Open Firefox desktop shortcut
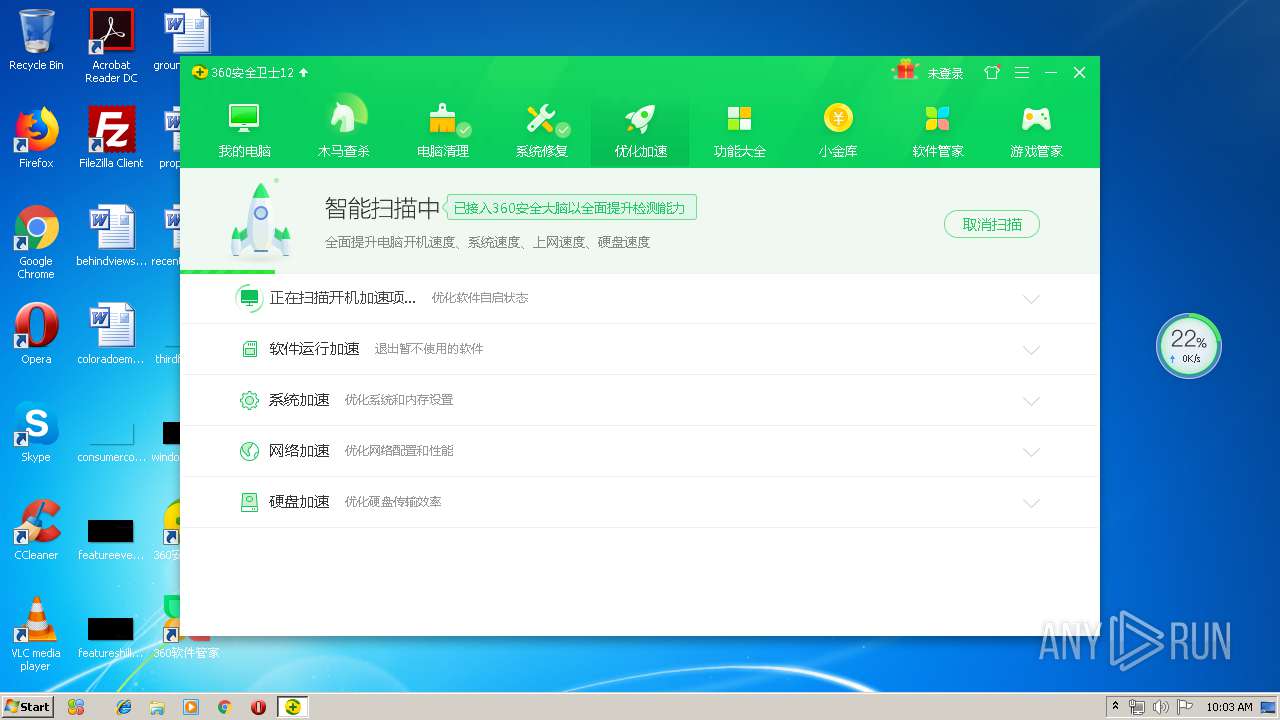This screenshot has height=720, width=1280. pyautogui.click(x=36, y=138)
